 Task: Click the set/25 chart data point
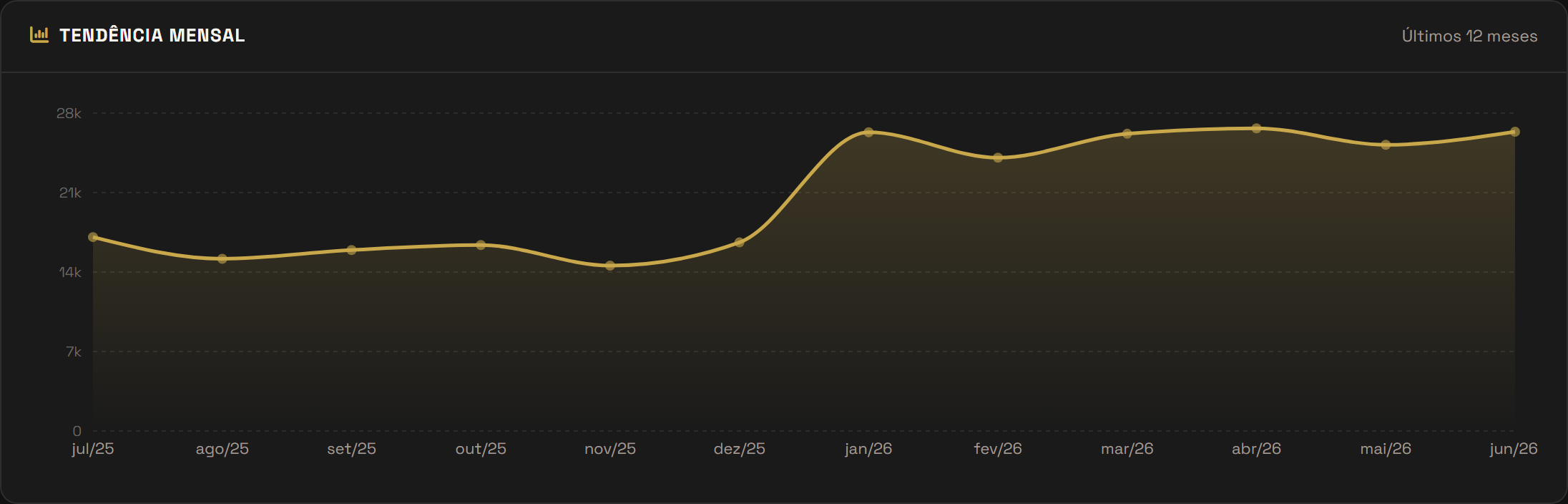click(351, 250)
